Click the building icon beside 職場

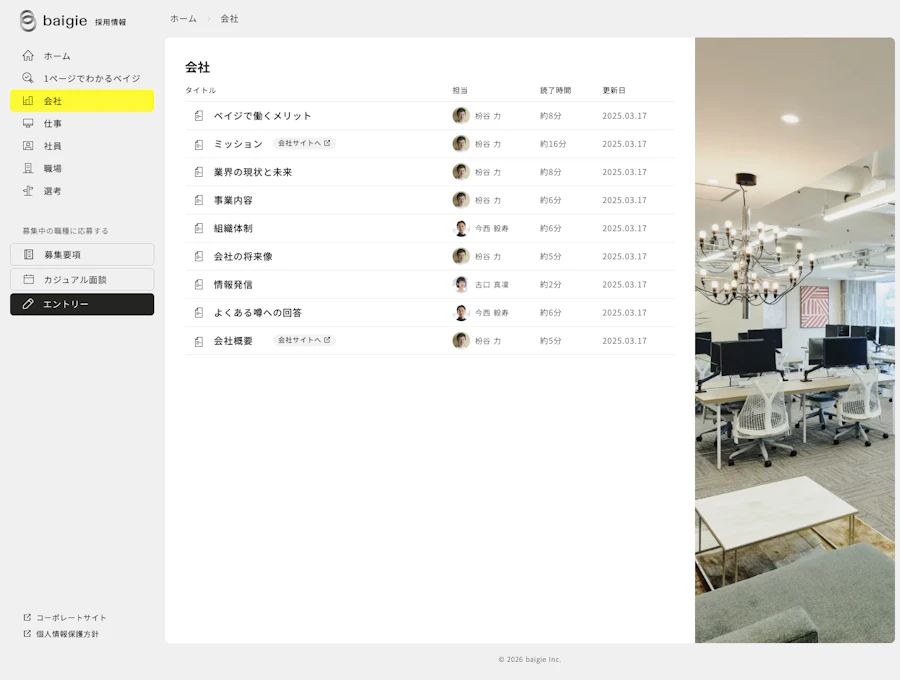point(28,168)
